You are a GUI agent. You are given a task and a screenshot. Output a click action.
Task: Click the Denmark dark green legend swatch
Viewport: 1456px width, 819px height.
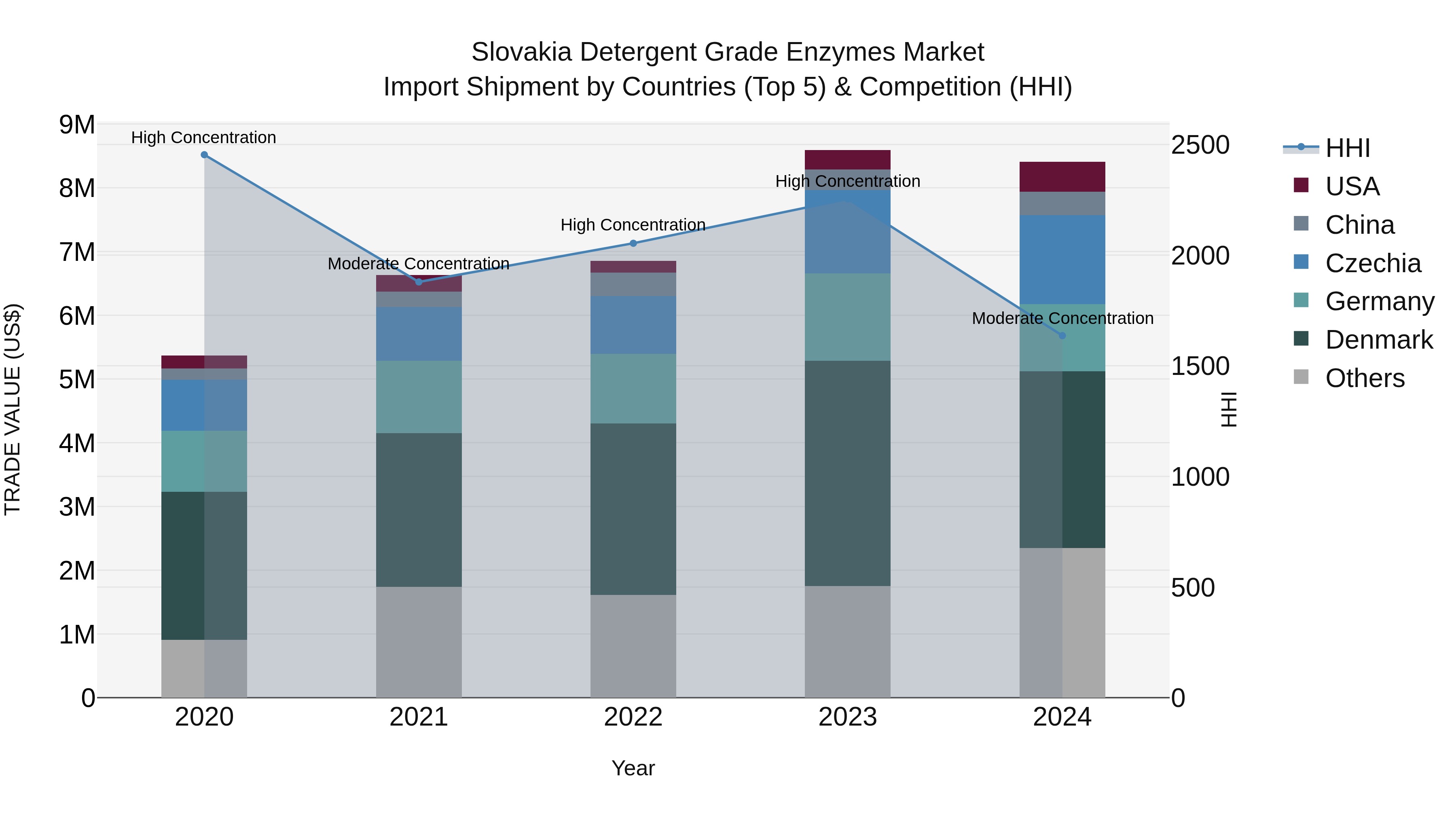click(1301, 338)
